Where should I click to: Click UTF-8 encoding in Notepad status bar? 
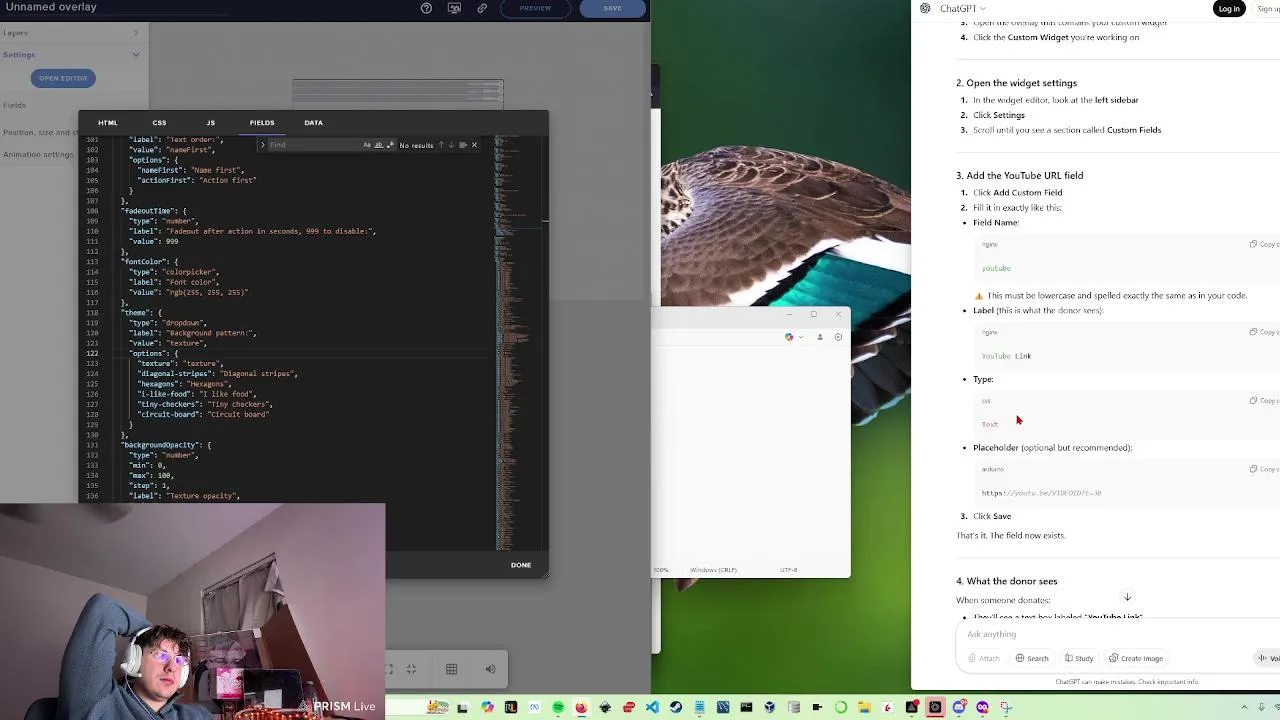click(789, 570)
